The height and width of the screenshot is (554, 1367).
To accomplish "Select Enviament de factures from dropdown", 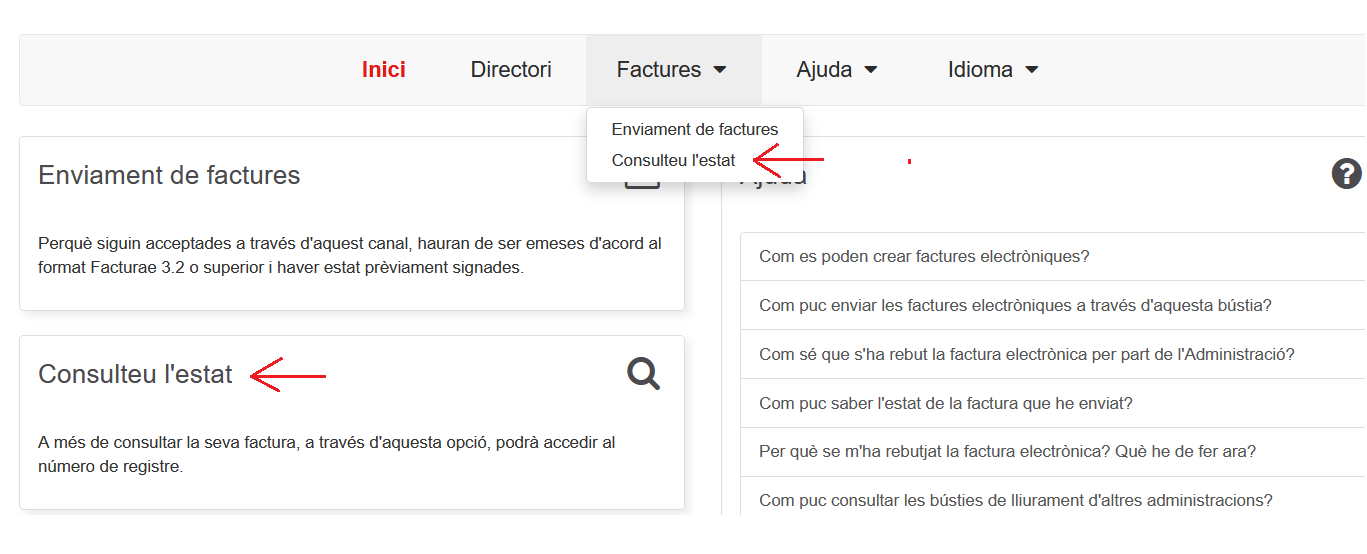I will (694, 129).
